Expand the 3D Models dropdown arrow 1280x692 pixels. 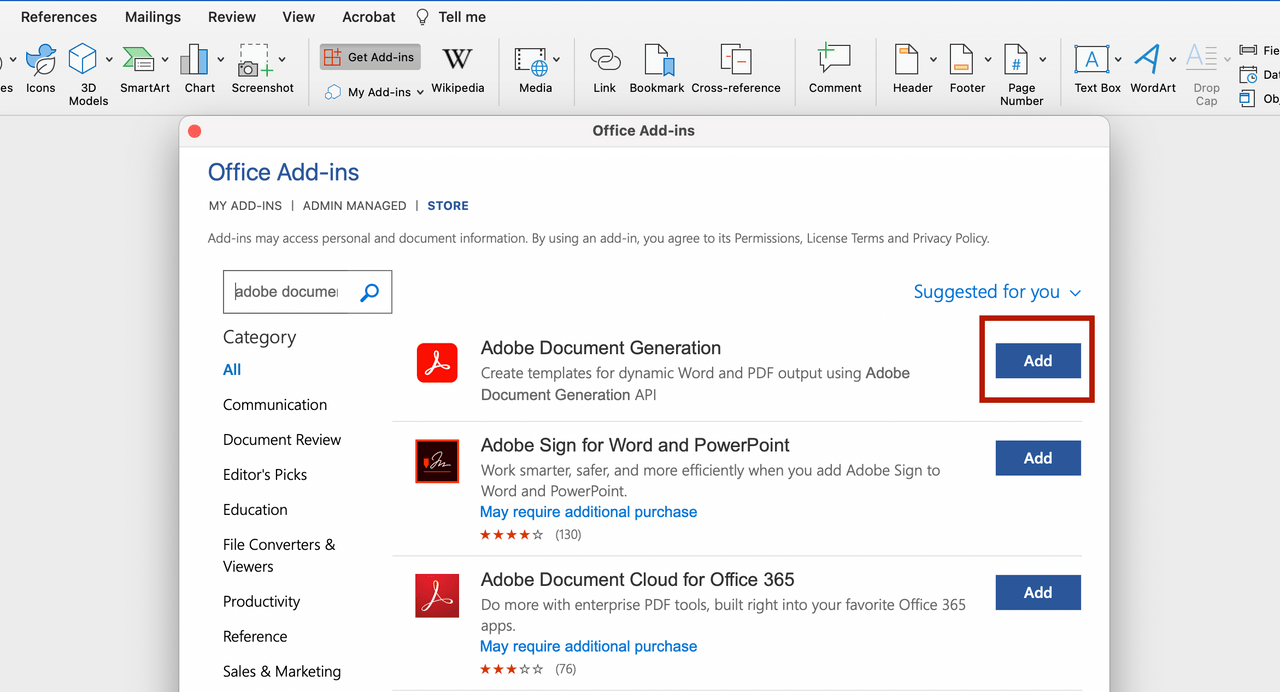coord(109,60)
